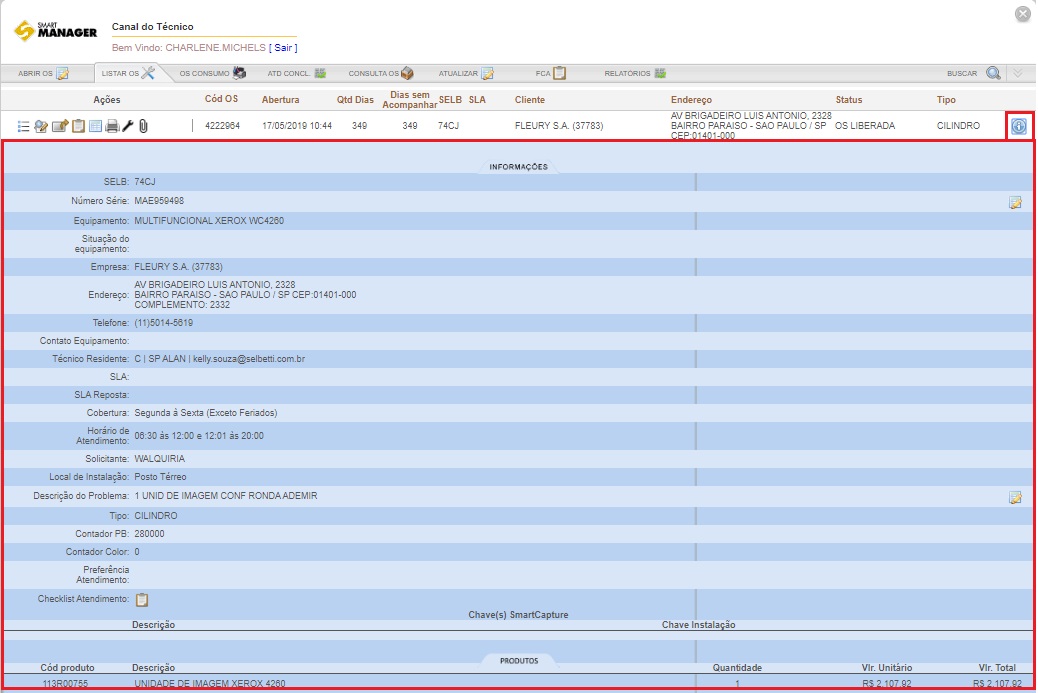Click the phone number (11)5014-5619
The height and width of the screenshot is (693, 1038).
pos(164,323)
